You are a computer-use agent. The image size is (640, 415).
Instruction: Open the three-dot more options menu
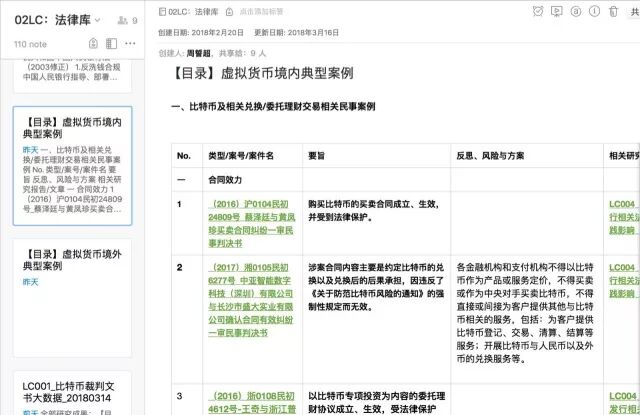pos(130,43)
